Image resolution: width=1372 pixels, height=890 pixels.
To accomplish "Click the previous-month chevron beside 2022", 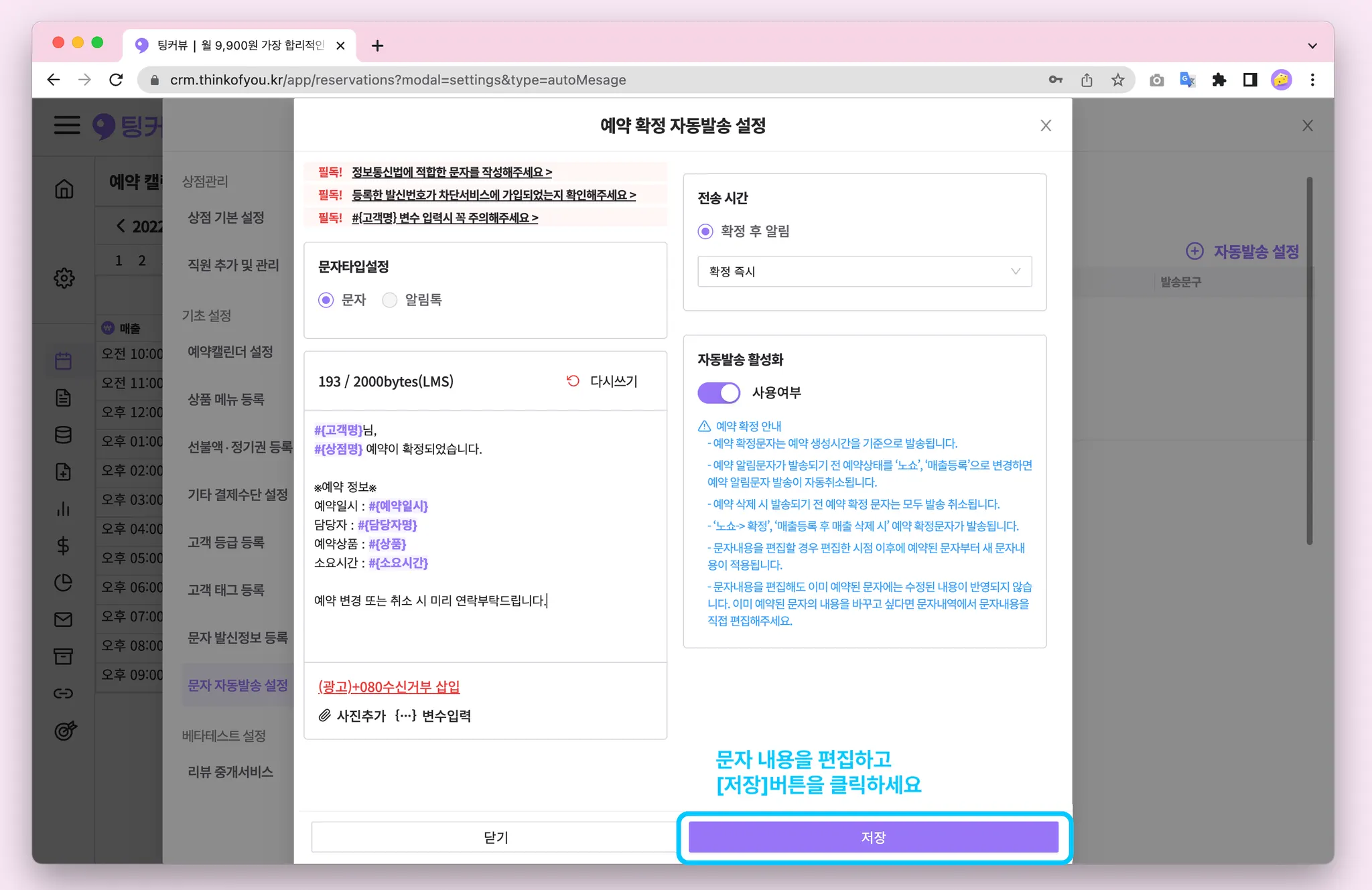I will coord(121,226).
